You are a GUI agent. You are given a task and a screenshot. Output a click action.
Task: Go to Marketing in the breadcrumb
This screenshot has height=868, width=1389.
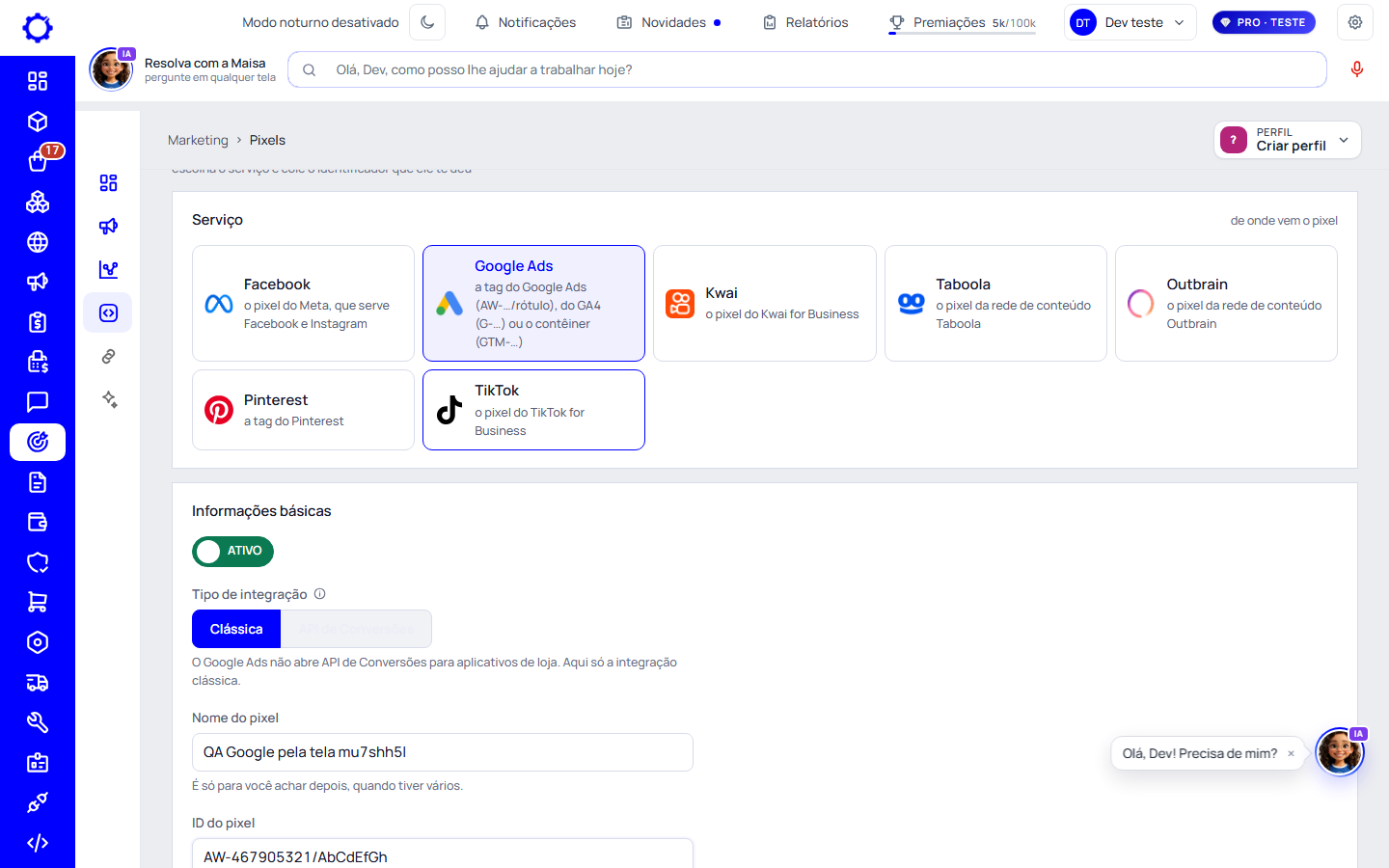click(x=198, y=140)
